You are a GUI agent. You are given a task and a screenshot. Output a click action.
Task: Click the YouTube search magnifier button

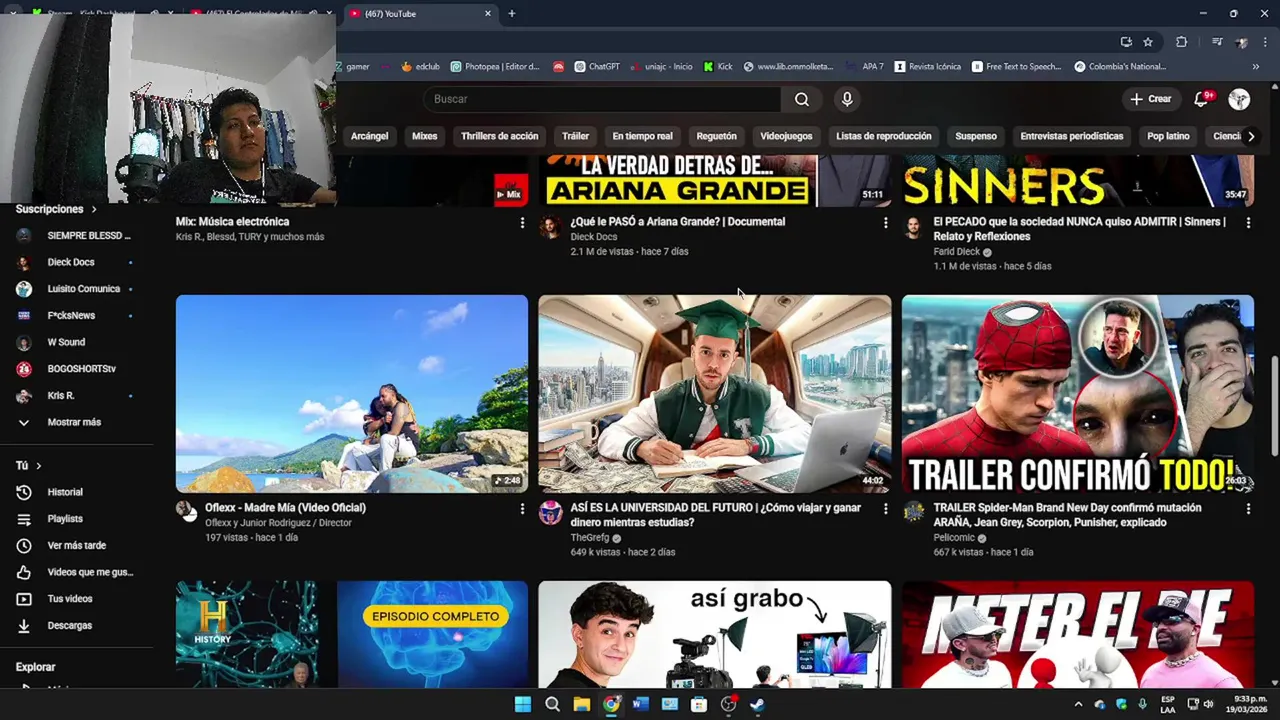pyautogui.click(x=801, y=99)
